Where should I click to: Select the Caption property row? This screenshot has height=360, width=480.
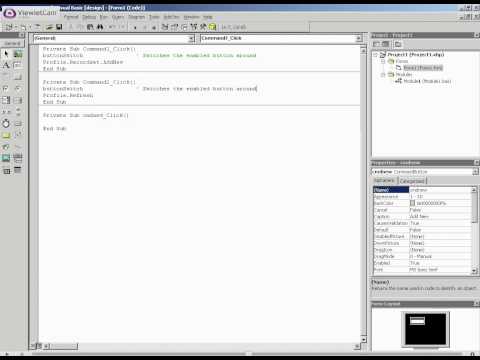pos(422,217)
